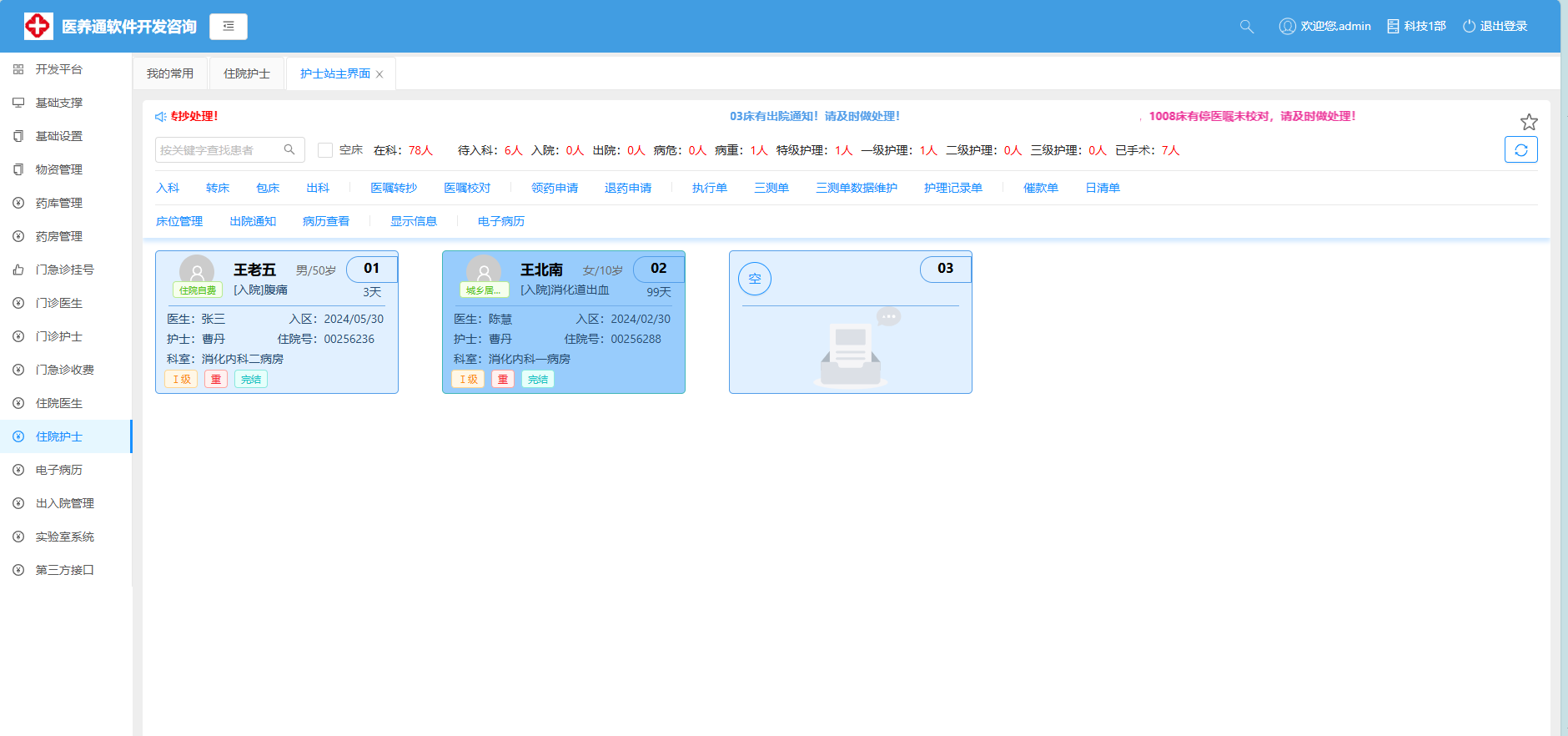
Task: Click the 基础支撑 monitor icon
Action: 18,103
